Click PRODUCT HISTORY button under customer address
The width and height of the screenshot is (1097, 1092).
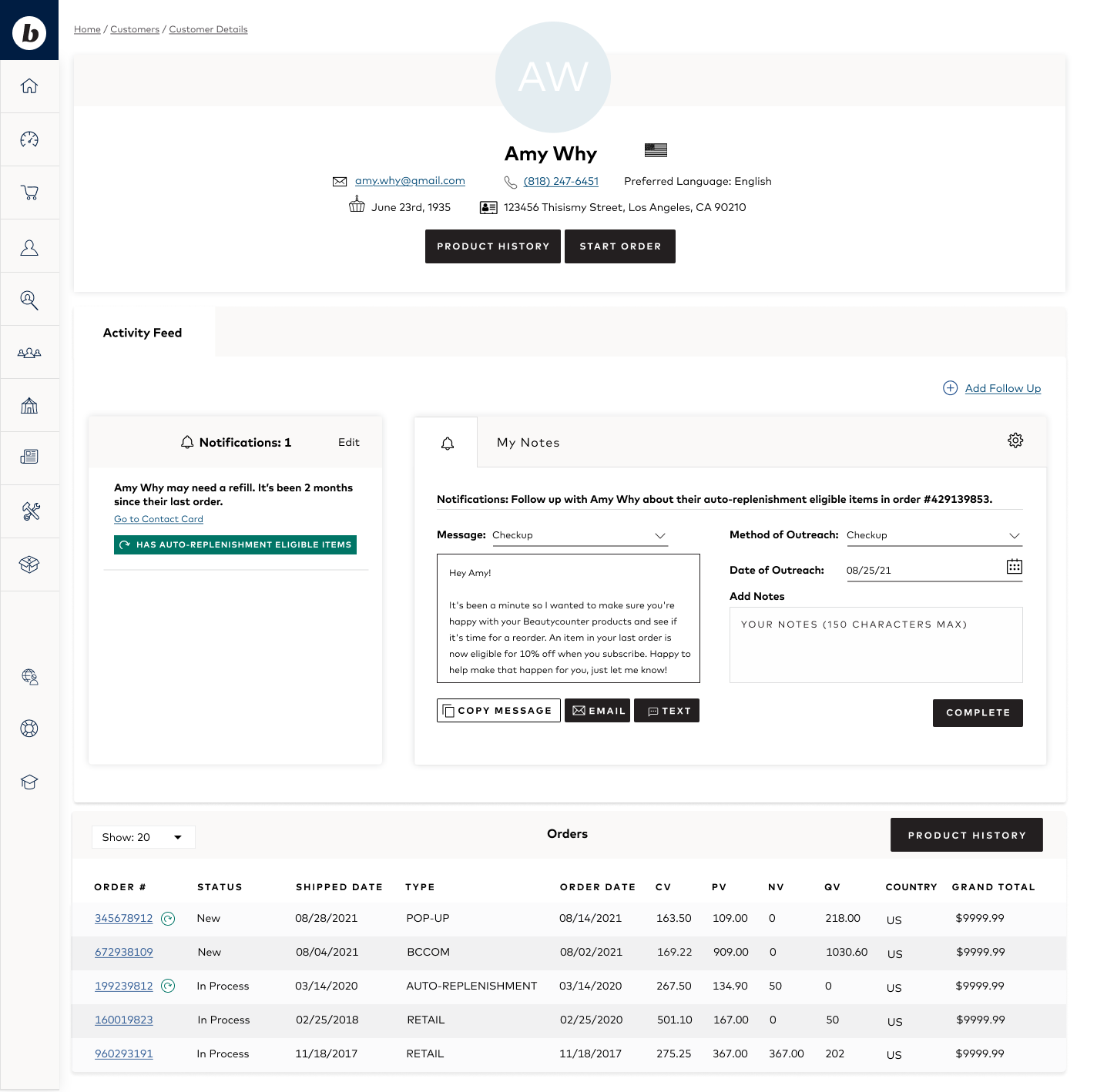coord(493,246)
